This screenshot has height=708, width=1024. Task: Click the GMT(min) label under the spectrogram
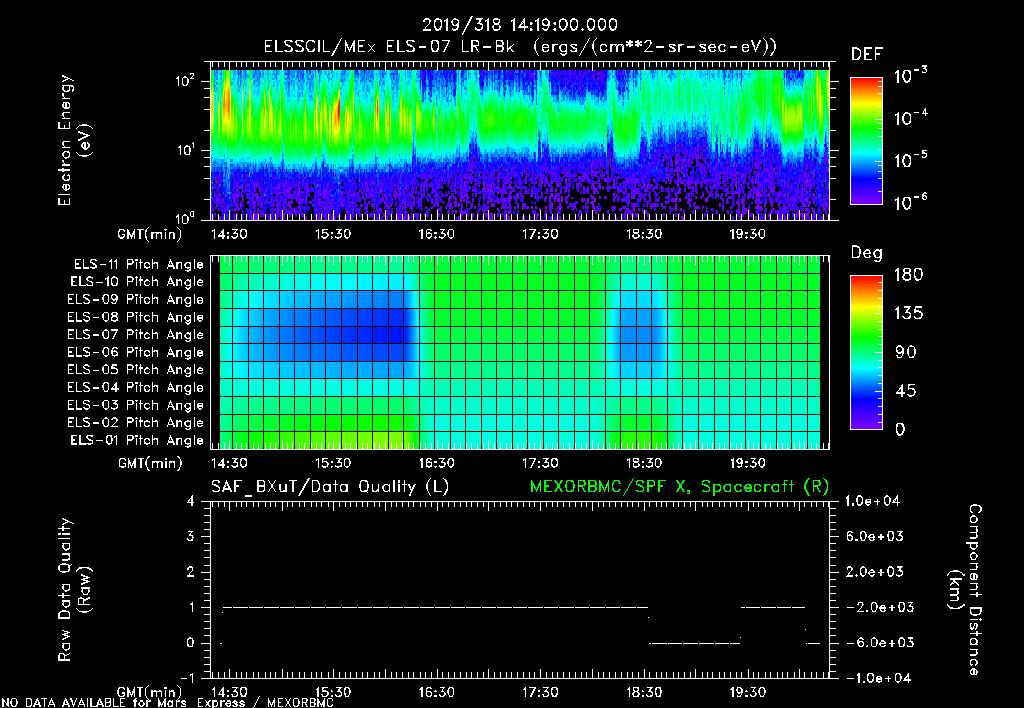(150, 234)
